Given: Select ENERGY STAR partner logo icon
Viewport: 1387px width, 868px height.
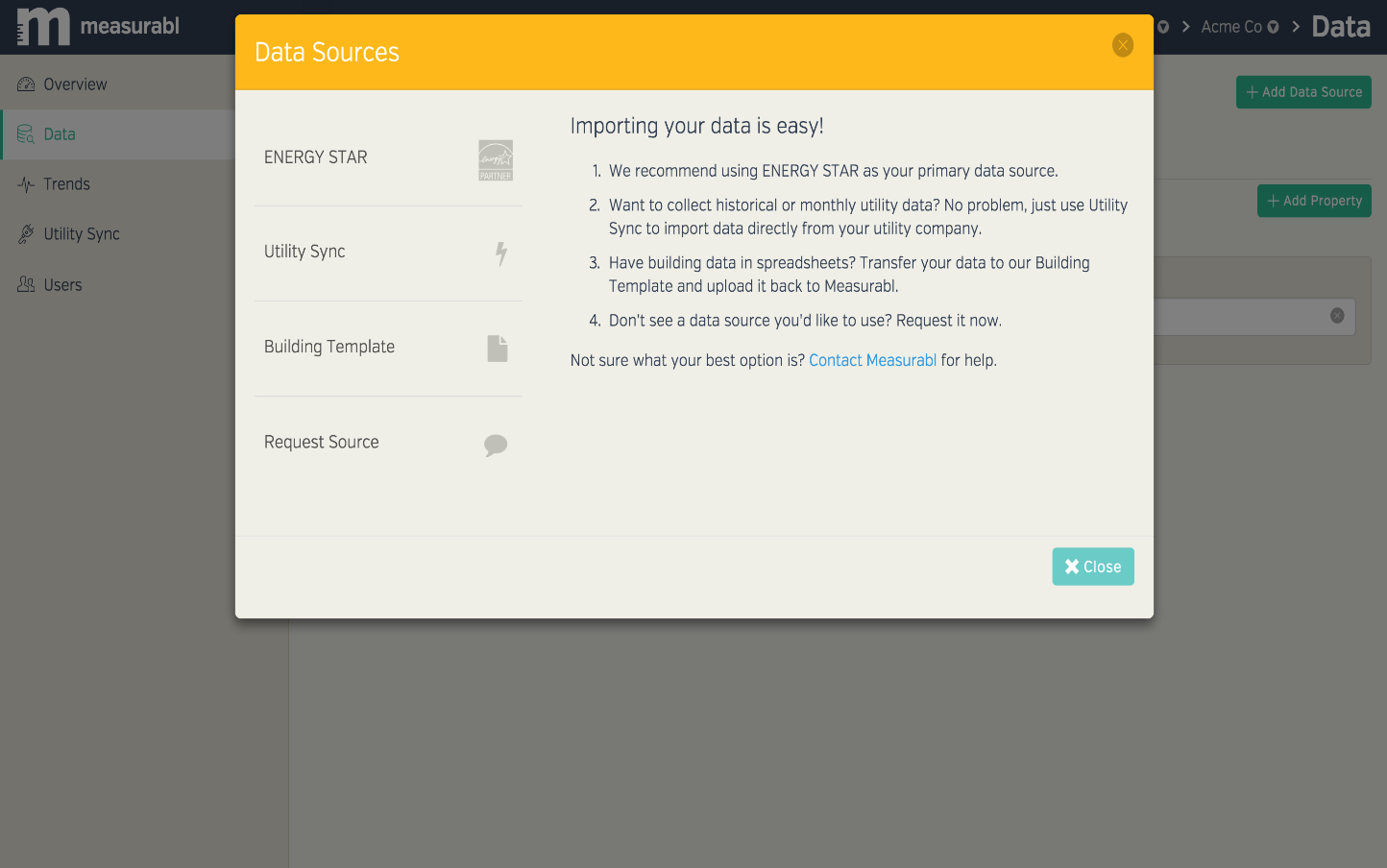Looking at the screenshot, I should tap(496, 159).
